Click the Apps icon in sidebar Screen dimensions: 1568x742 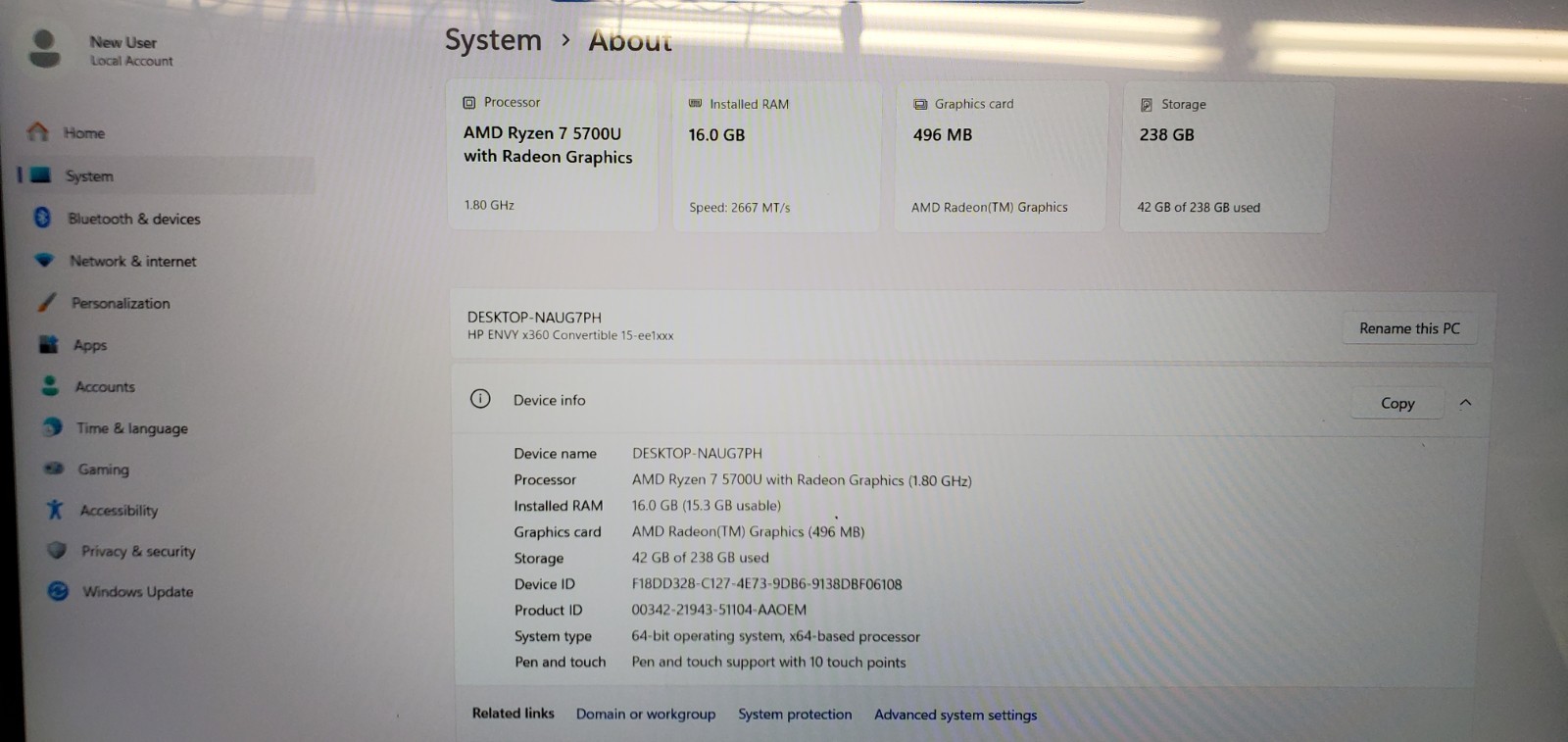(x=48, y=344)
